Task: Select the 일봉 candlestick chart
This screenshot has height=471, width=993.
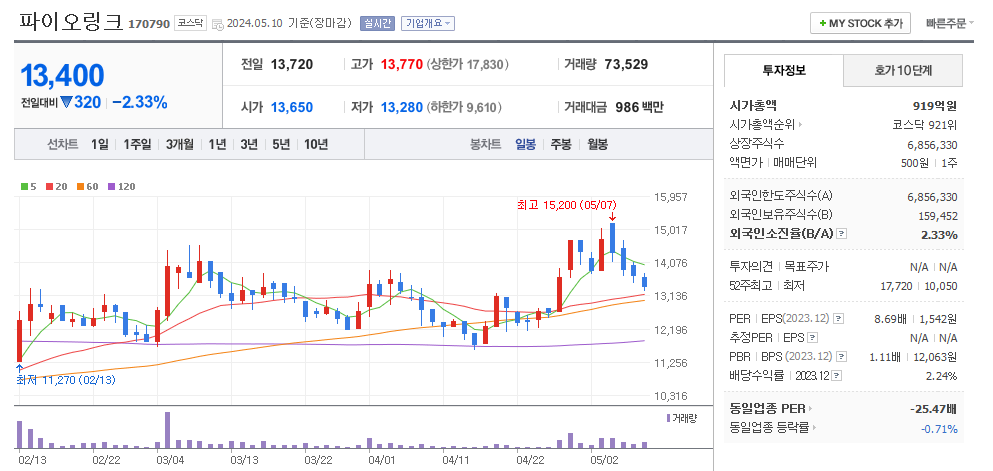Action: [525, 144]
